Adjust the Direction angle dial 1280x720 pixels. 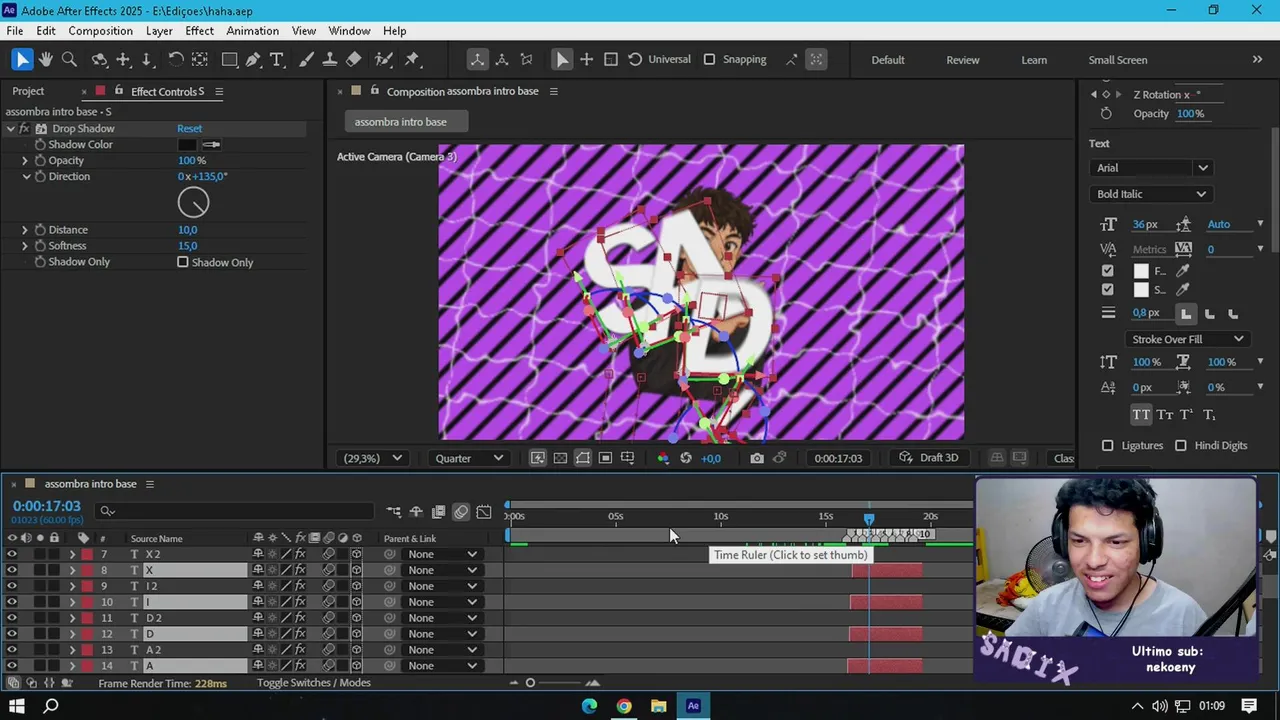(193, 203)
